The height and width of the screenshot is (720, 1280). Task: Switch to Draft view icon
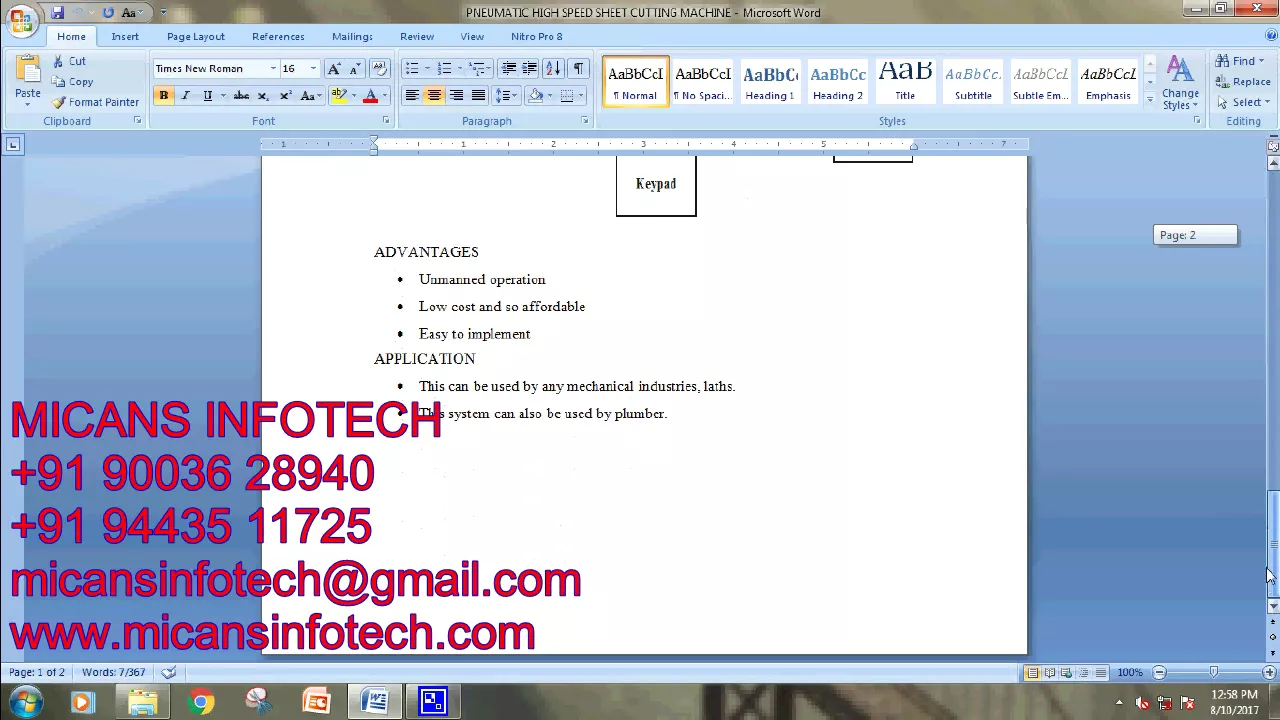[x=1100, y=673]
